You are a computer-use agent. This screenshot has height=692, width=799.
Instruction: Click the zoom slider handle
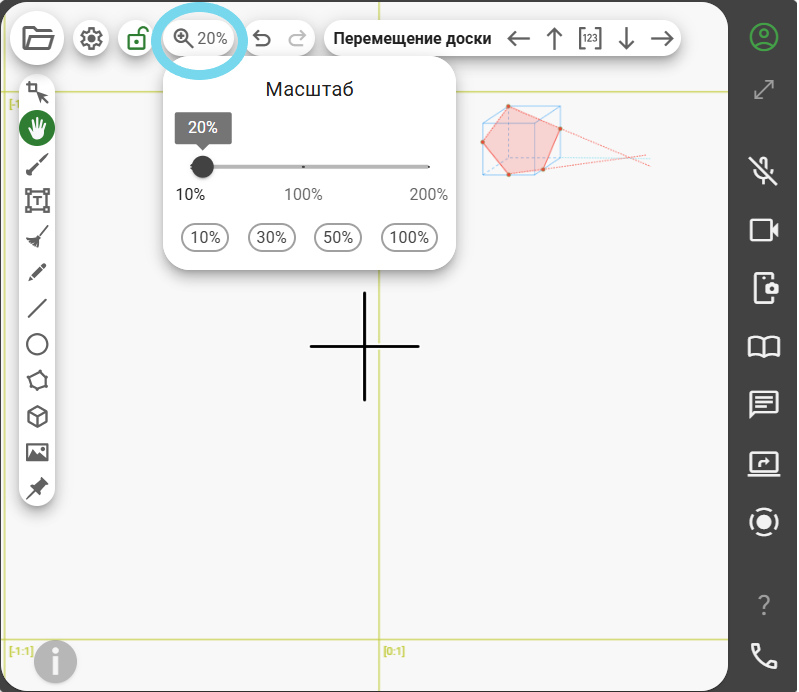[202, 166]
